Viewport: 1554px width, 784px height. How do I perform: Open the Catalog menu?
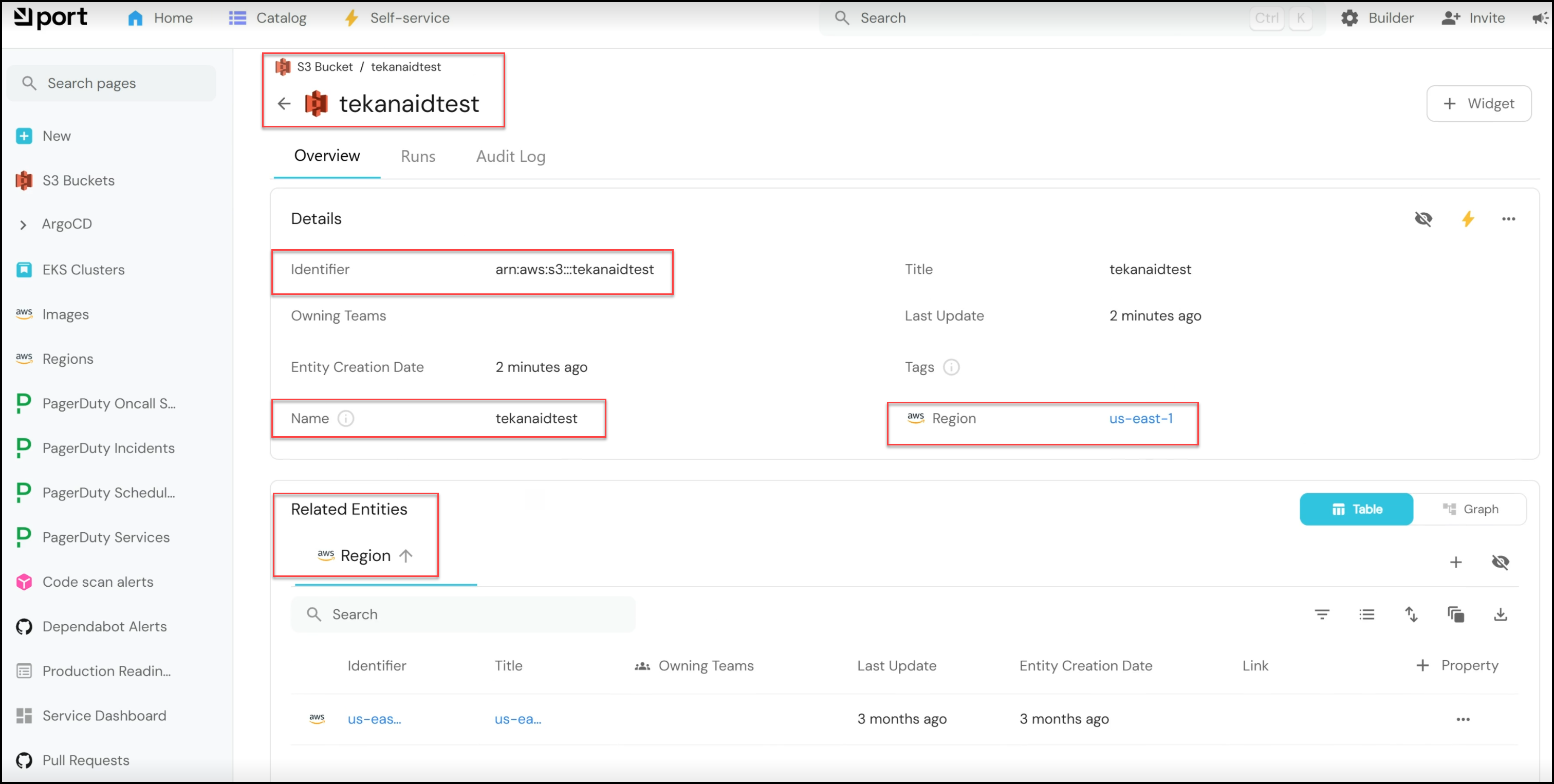coord(267,18)
